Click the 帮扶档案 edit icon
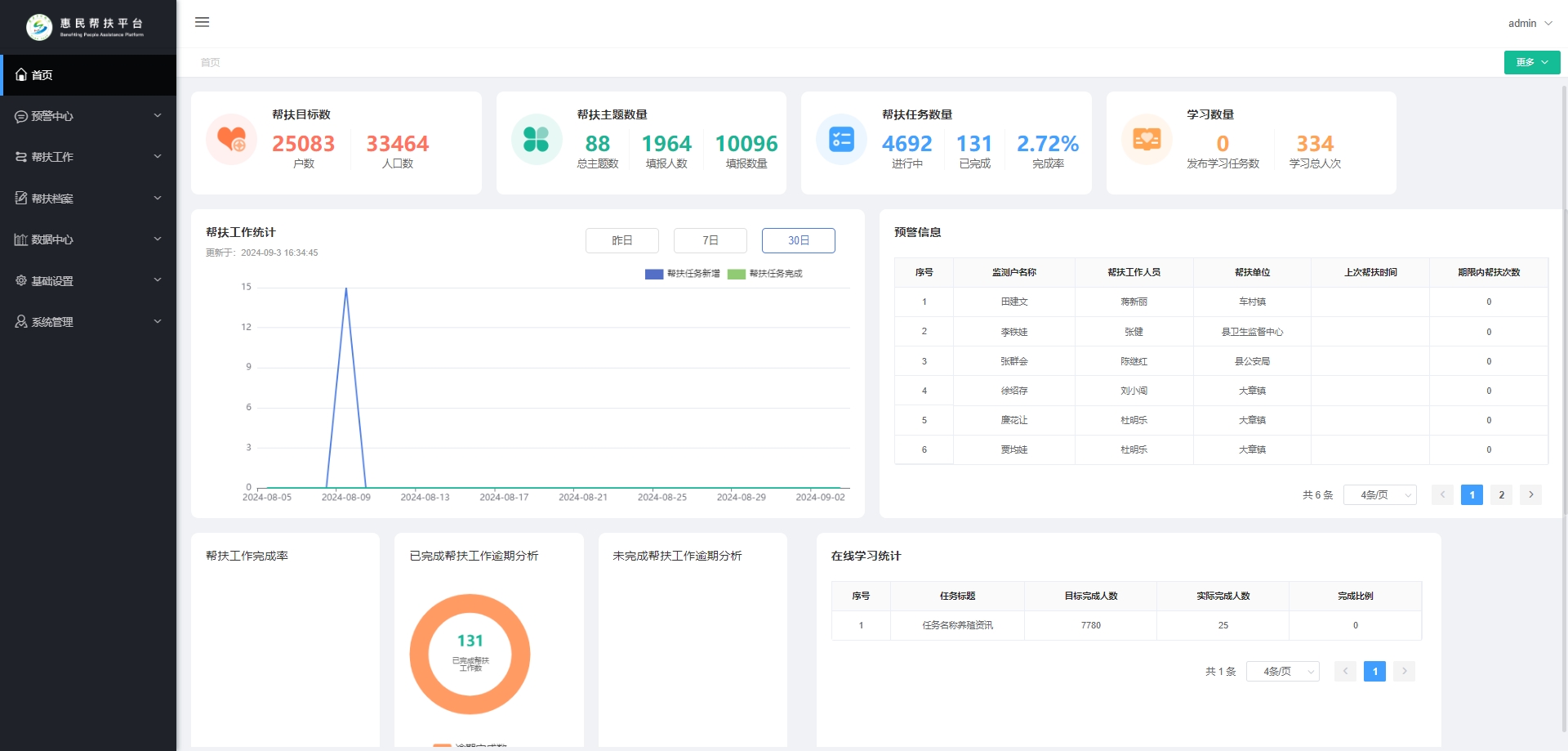 [x=21, y=198]
